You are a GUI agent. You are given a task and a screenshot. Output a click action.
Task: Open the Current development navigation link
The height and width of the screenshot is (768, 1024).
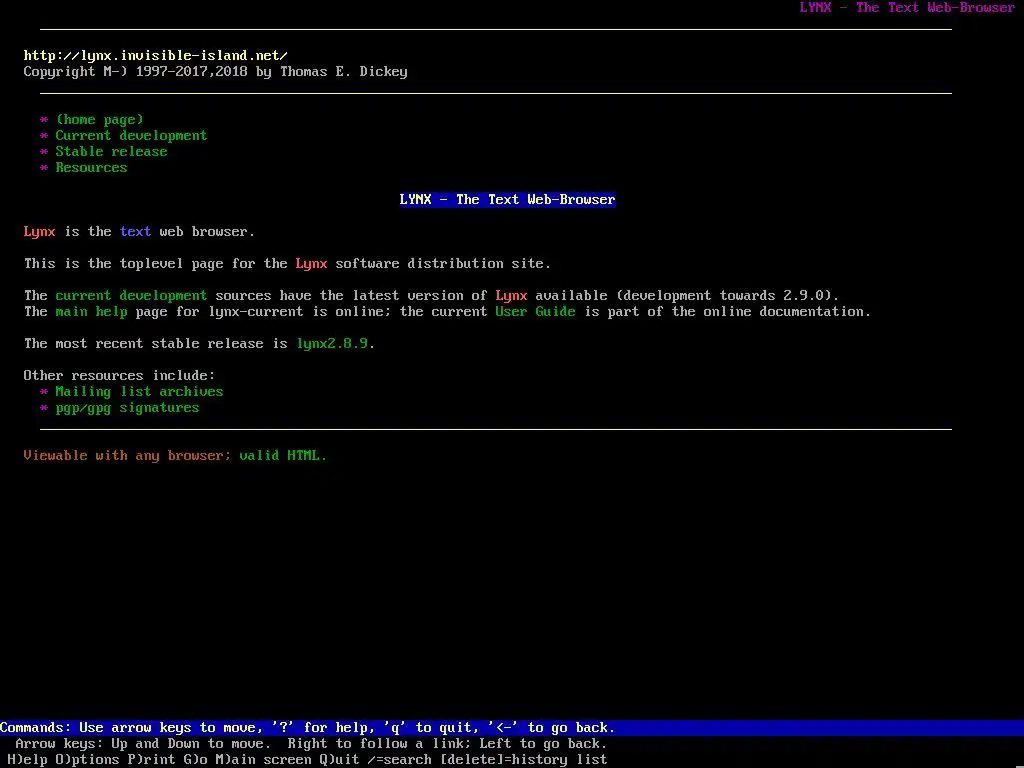tap(131, 135)
